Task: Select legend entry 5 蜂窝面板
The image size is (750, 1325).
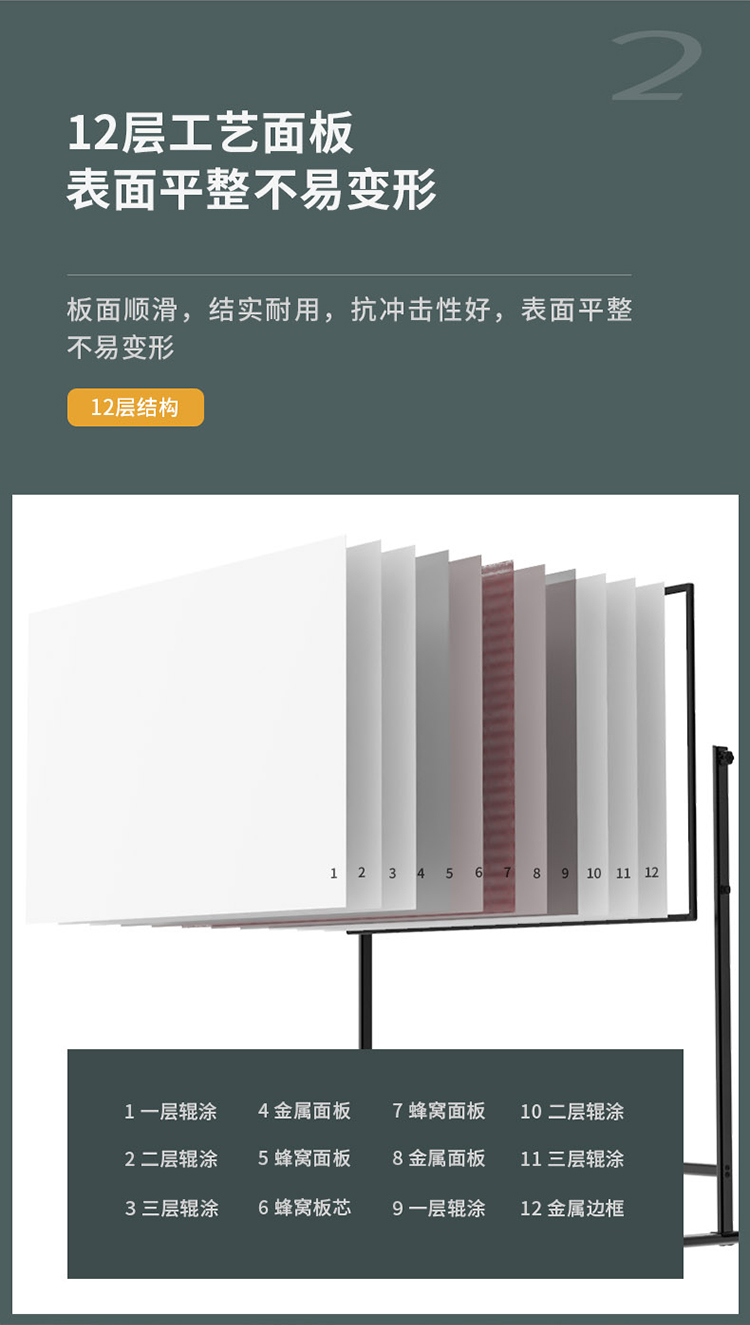Action: coord(304,1159)
